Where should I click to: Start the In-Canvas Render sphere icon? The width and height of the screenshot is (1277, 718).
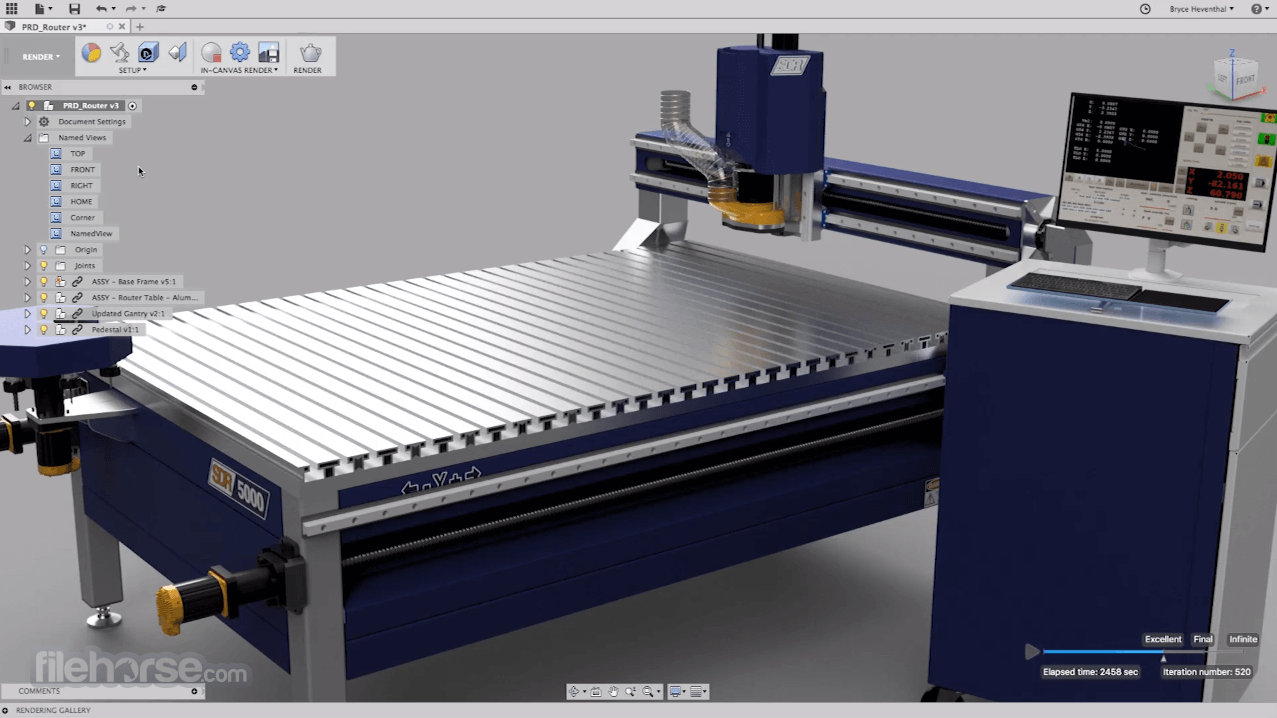211,53
